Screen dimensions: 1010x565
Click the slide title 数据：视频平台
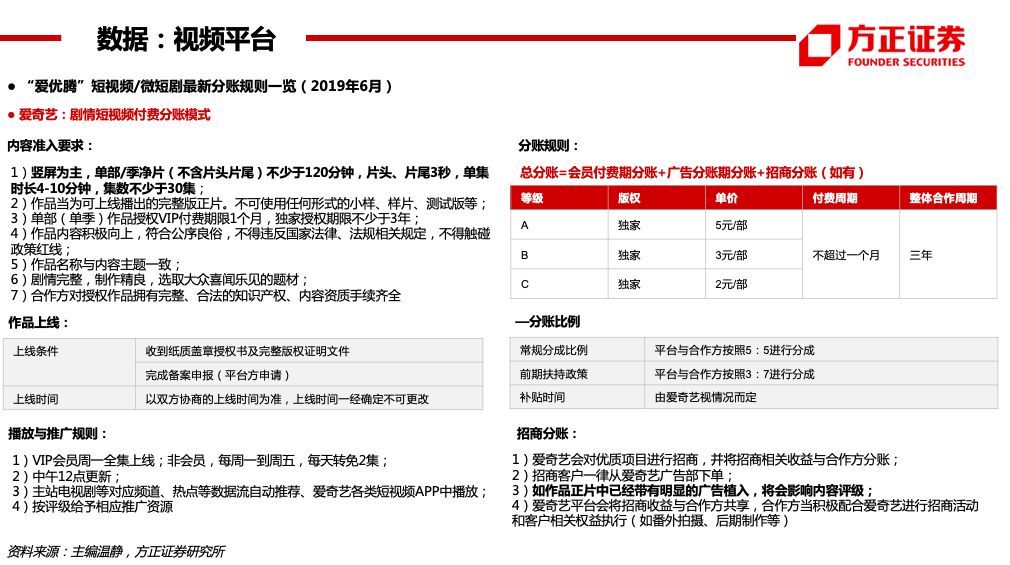tap(186, 39)
